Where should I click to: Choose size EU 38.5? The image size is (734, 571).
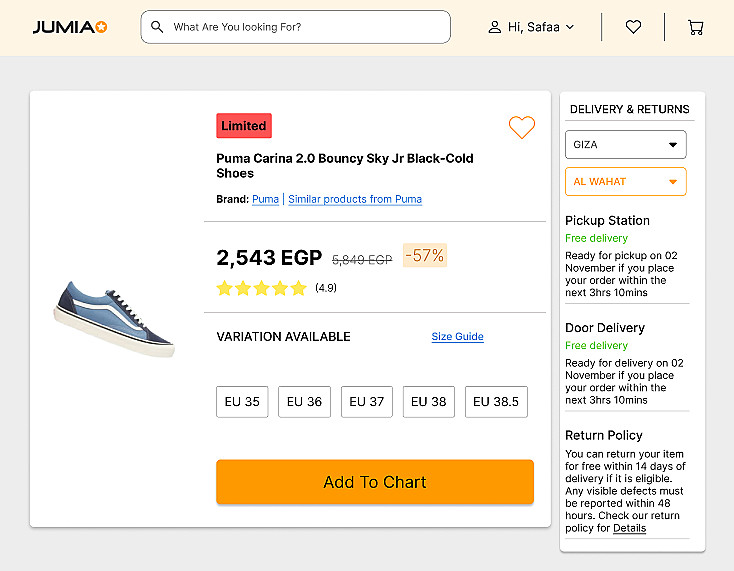click(x=496, y=402)
